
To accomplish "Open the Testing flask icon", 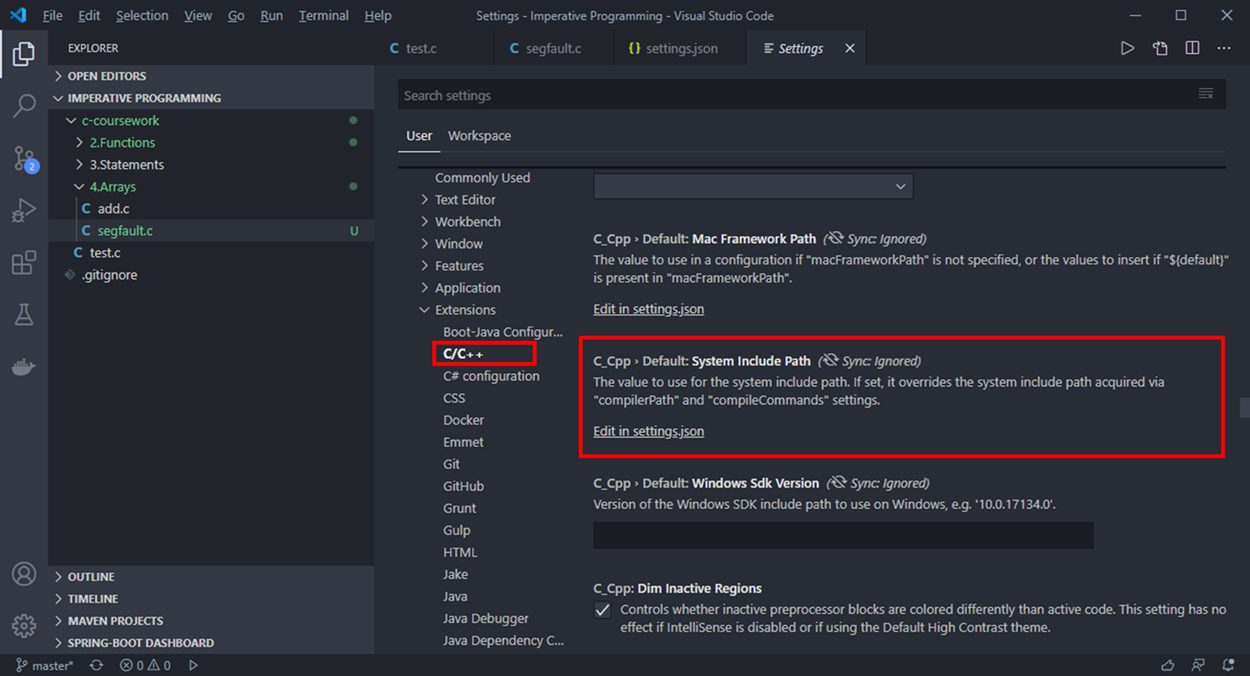I will pyautogui.click(x=24, y=315).
